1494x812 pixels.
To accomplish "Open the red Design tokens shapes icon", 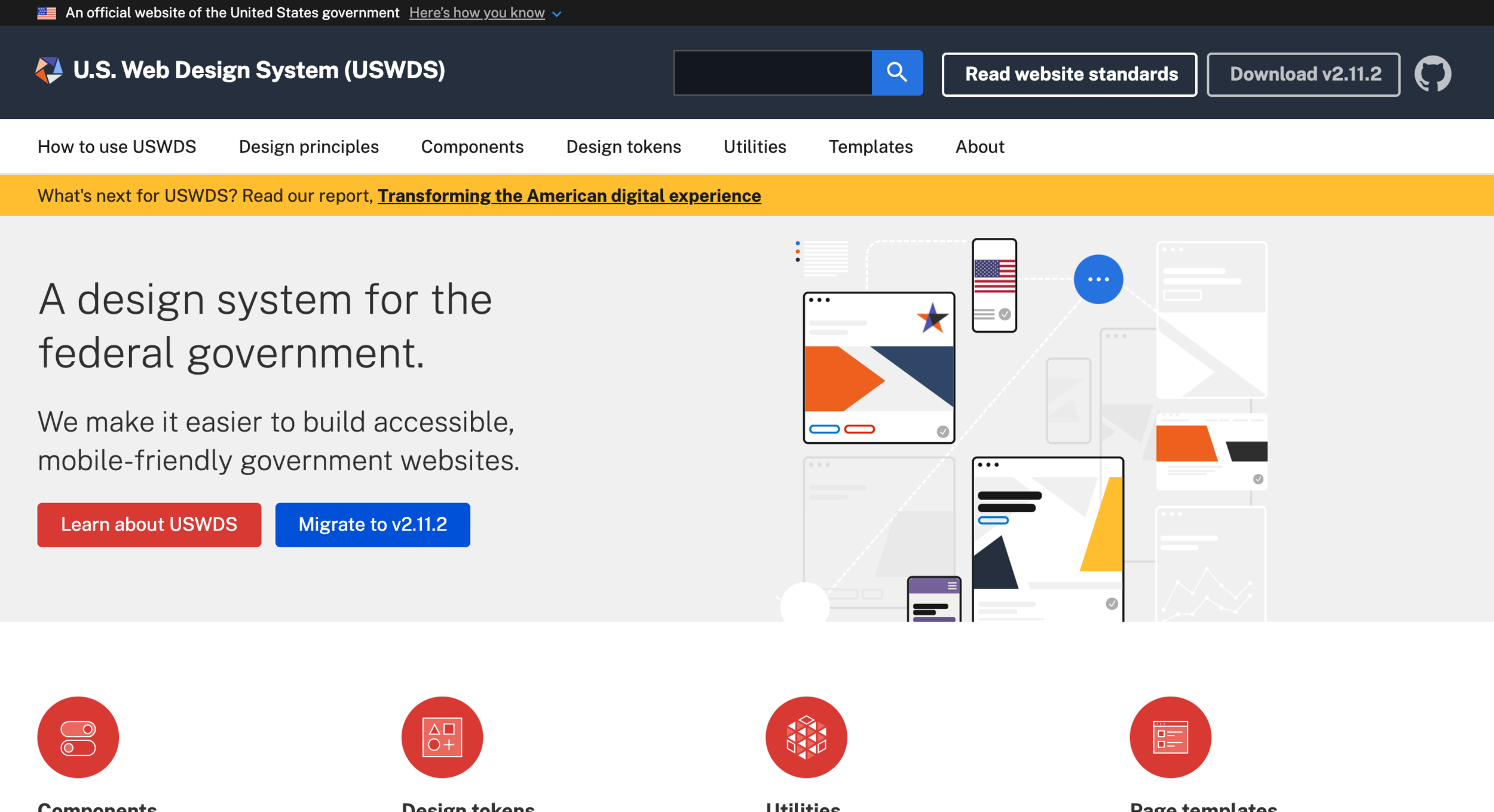I will (x=442, y=737).
